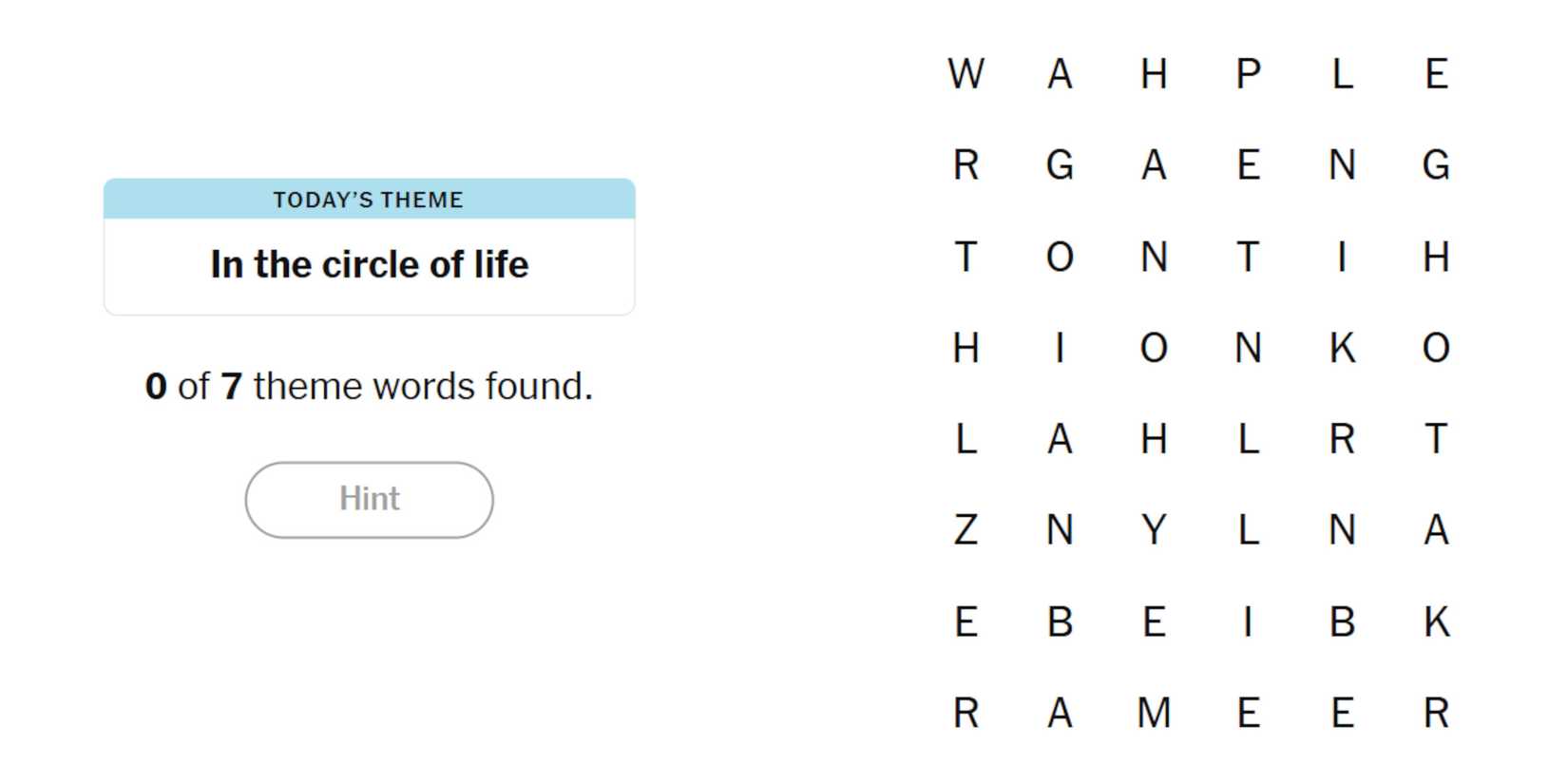Viewport: 1568px width, 784px height.
Task: Tap the letter Z tile
Action: pos(966,530)
